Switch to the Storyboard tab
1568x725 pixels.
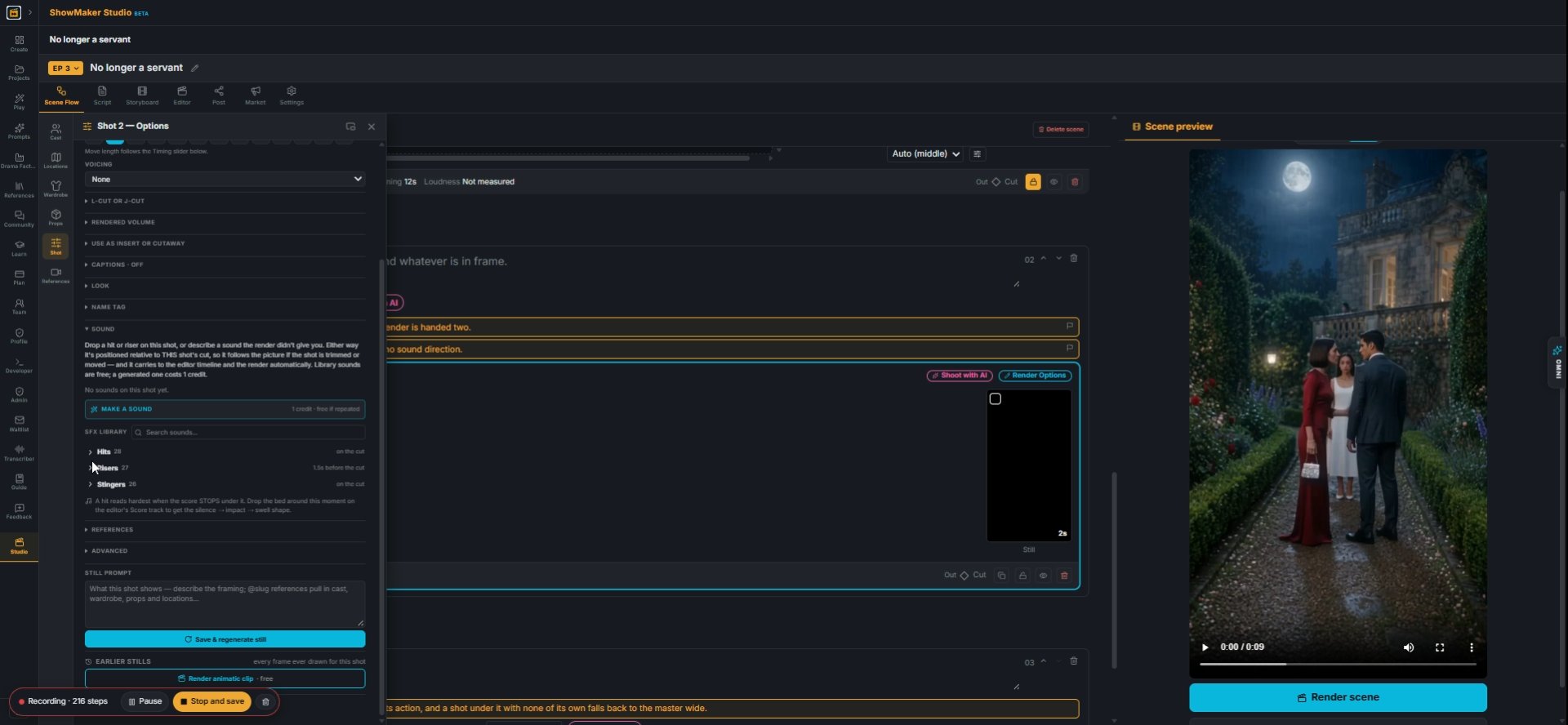pos(142,96)
